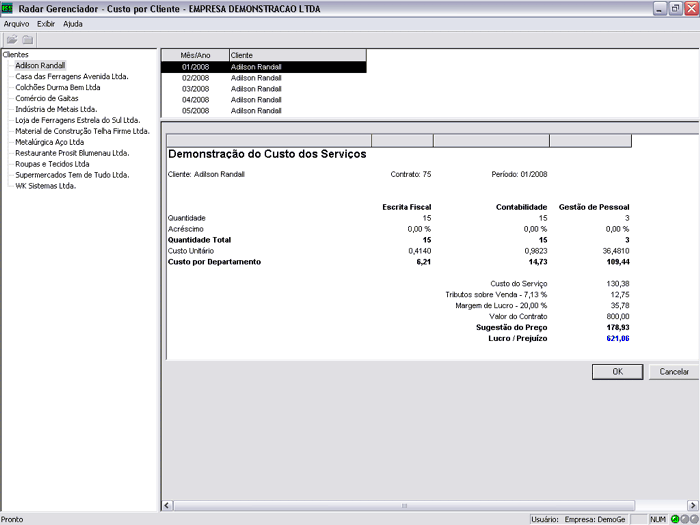Image resolution: width=700 pixels, height=525 pixels.
Task: Click the Mês/Ano column header
Action: (x=194, y=55)
